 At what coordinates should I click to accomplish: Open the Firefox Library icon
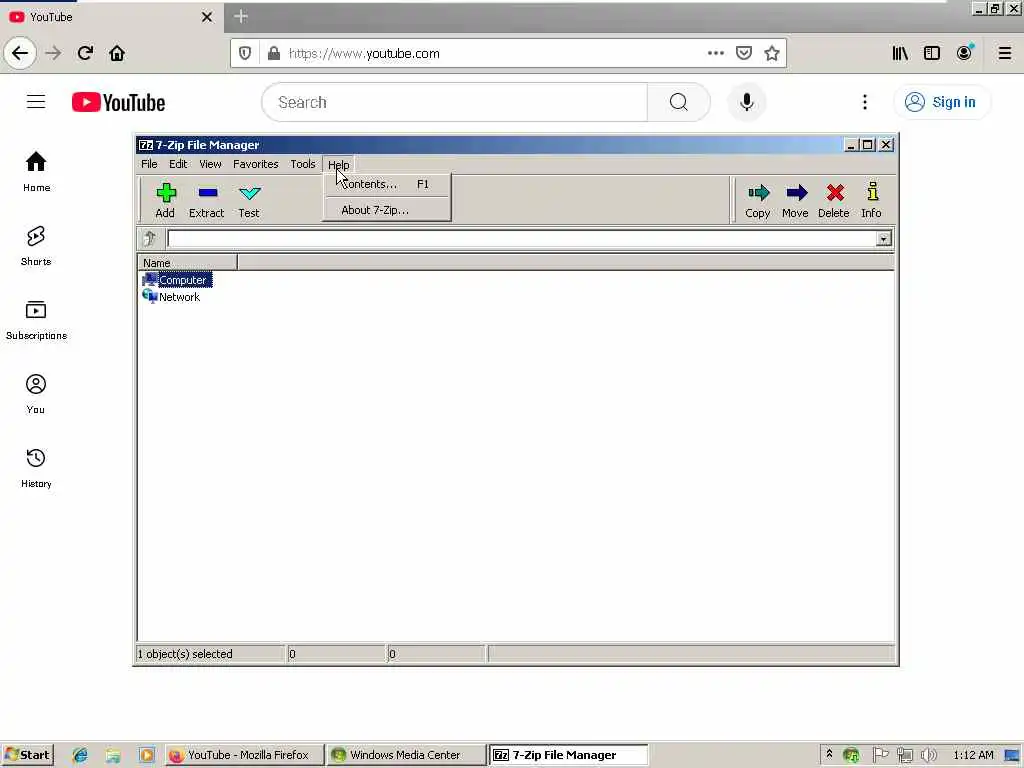900,53
